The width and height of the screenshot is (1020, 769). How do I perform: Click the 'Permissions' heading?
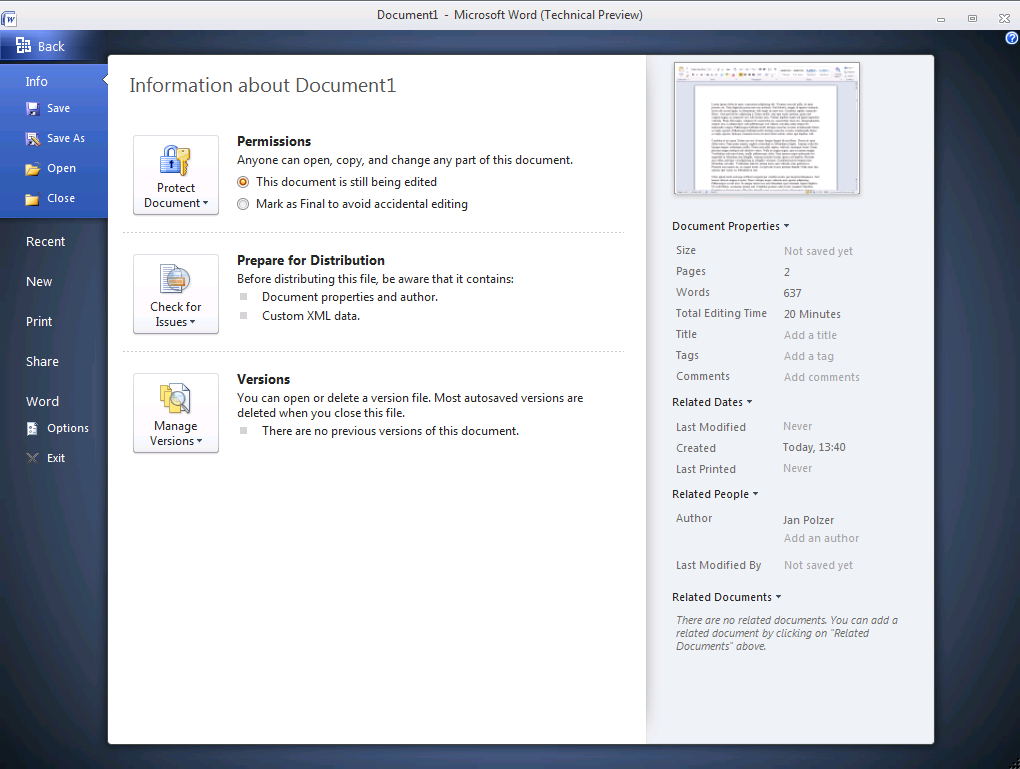click(x=274, y=141)
